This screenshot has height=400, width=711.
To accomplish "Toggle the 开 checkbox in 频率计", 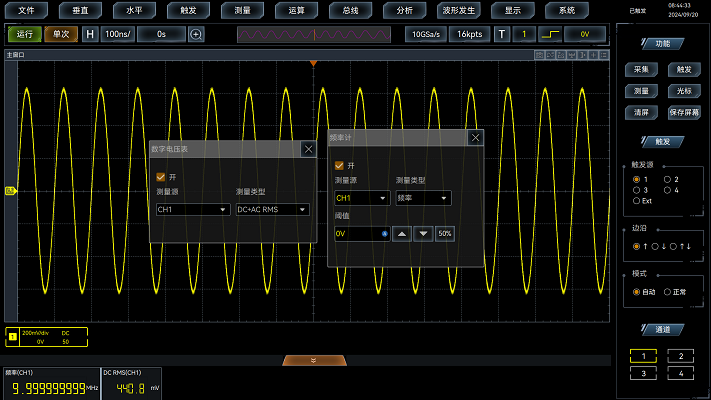I will click(340, 165).
